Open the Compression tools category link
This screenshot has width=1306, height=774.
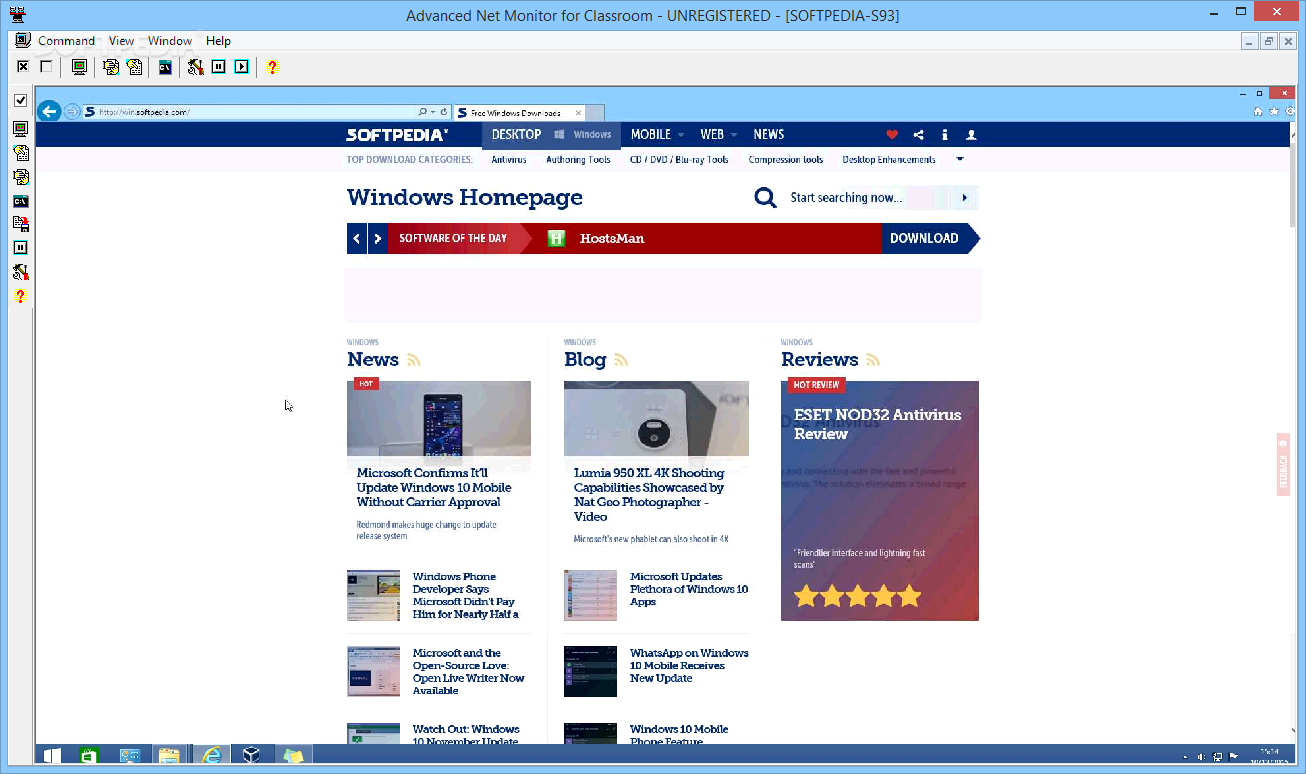pos(786,160)
